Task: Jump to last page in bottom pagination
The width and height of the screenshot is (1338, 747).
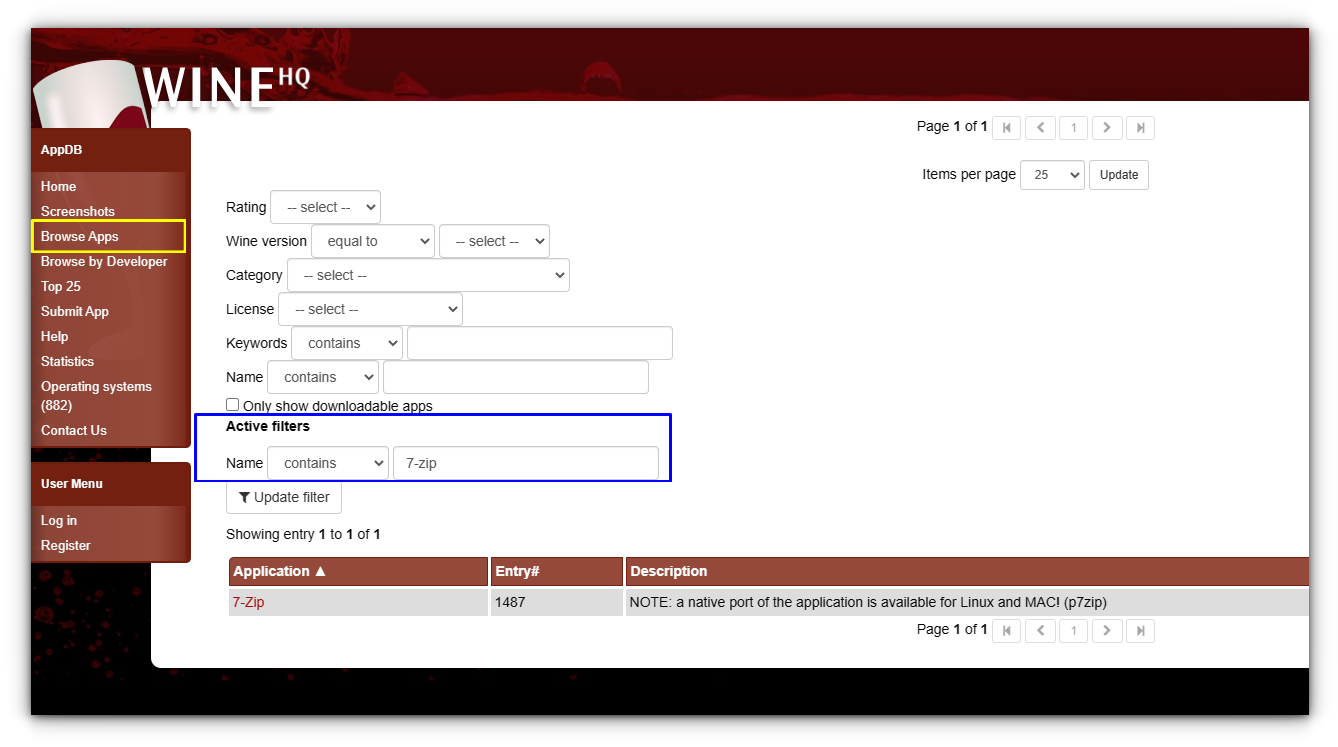Action: coord(1140,630)
